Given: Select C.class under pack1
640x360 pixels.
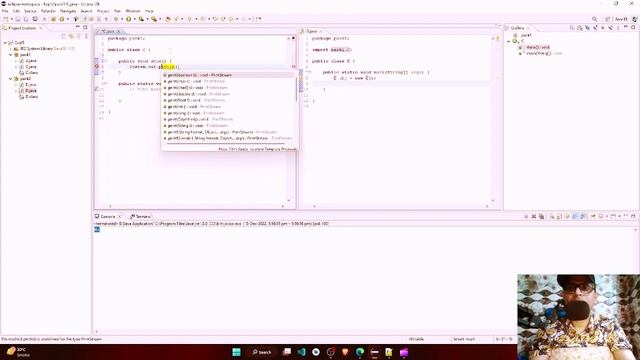Looking at the screenshot, I should pyautogui.click(x=29, y=73).
